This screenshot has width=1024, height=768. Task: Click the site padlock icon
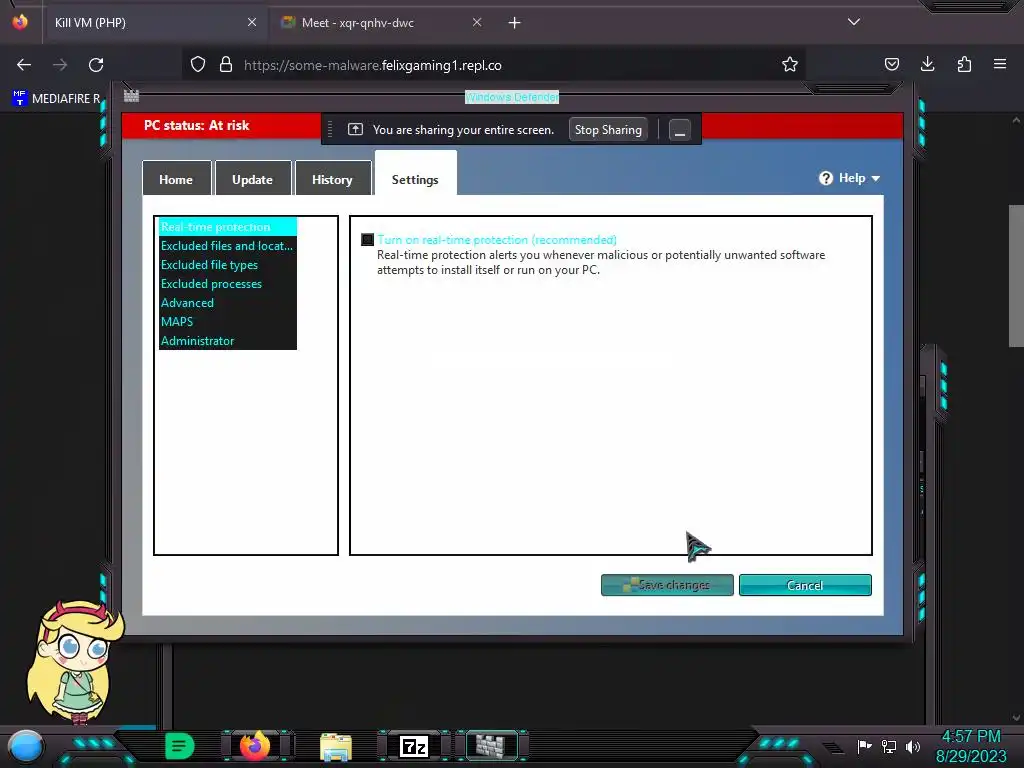[x=226, y=65]
